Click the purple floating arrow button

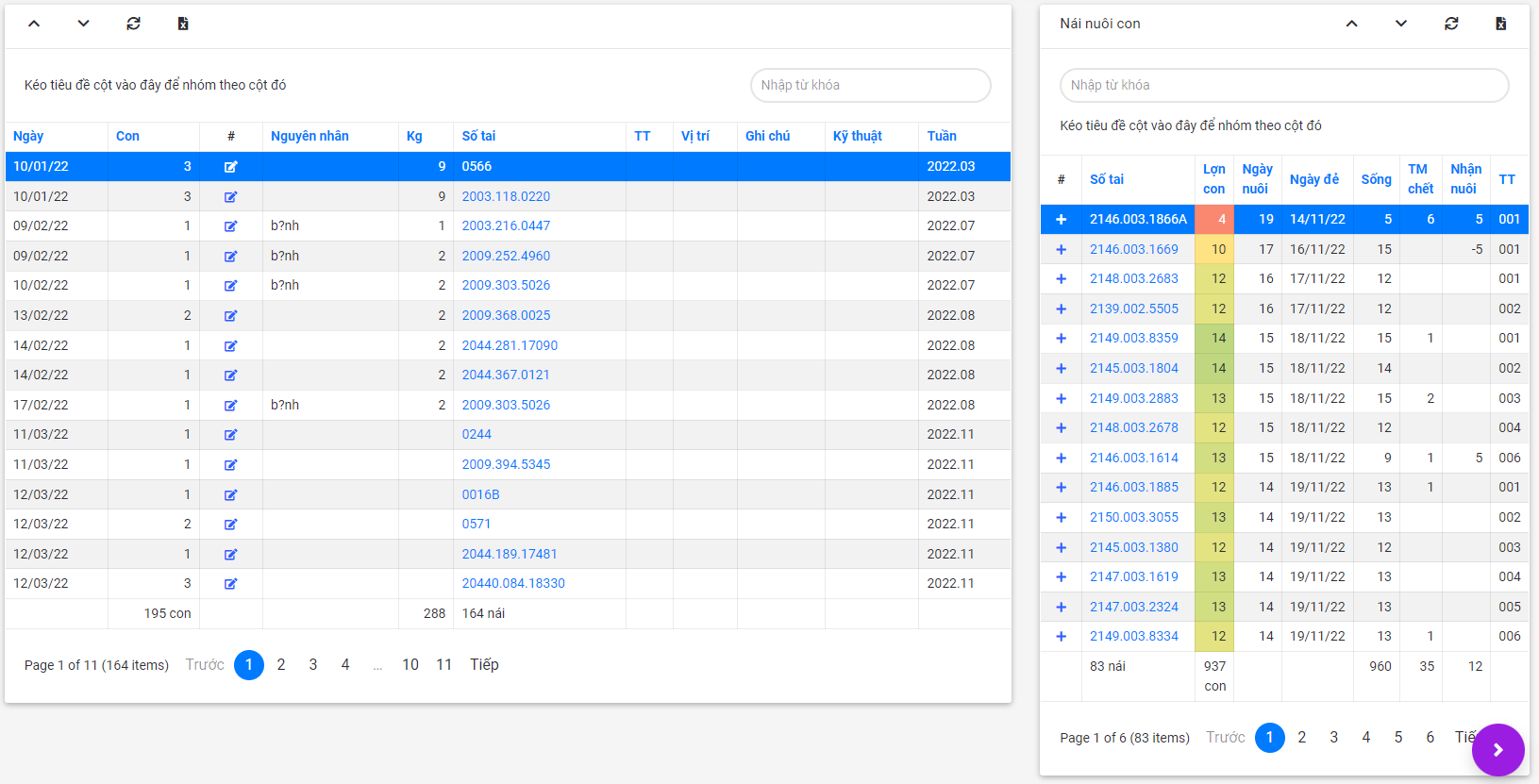[1497, 750]
